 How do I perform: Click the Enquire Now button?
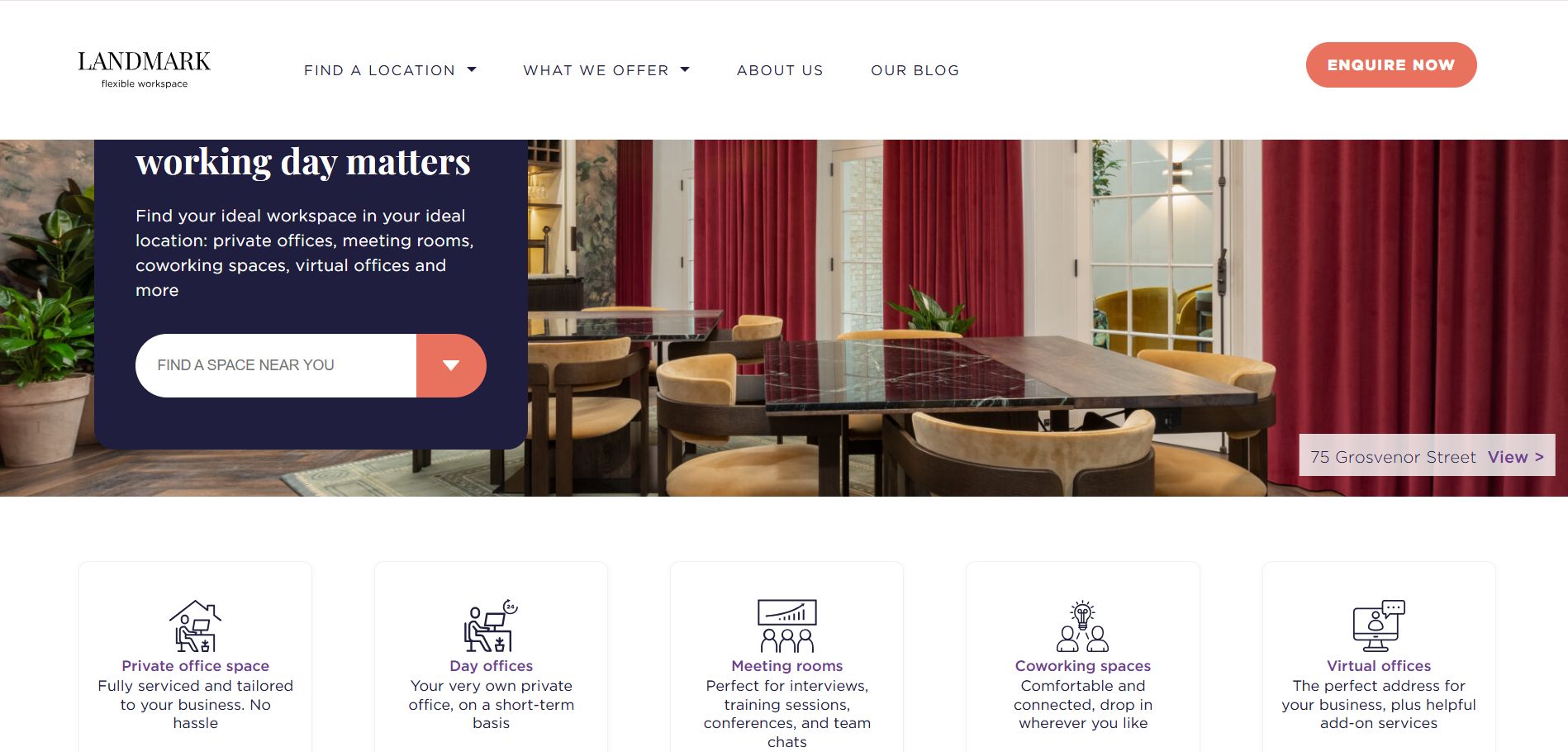pyautogui.click(x=1391, y=64)
